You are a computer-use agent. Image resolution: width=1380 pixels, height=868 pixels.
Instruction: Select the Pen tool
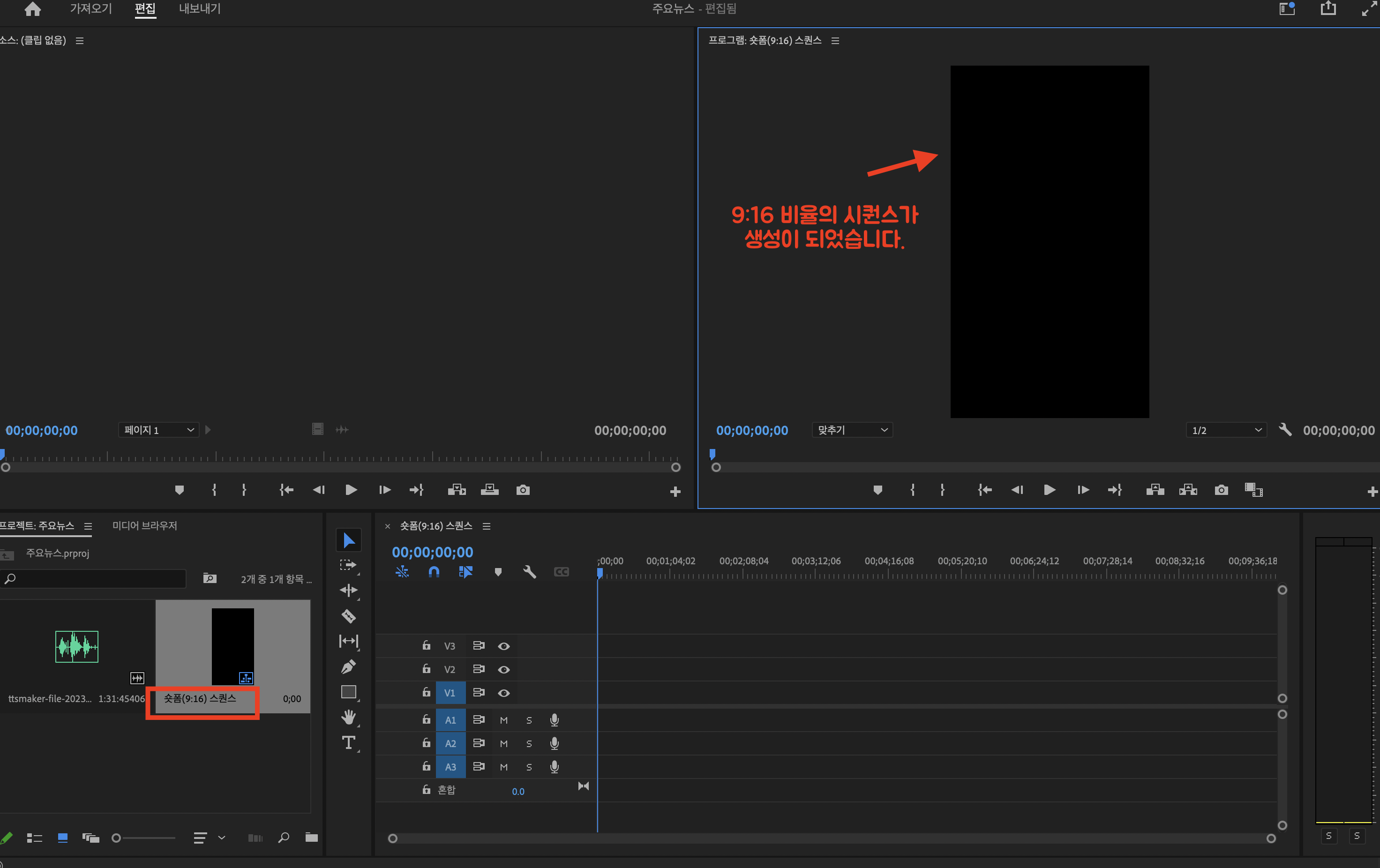[348, 666]
